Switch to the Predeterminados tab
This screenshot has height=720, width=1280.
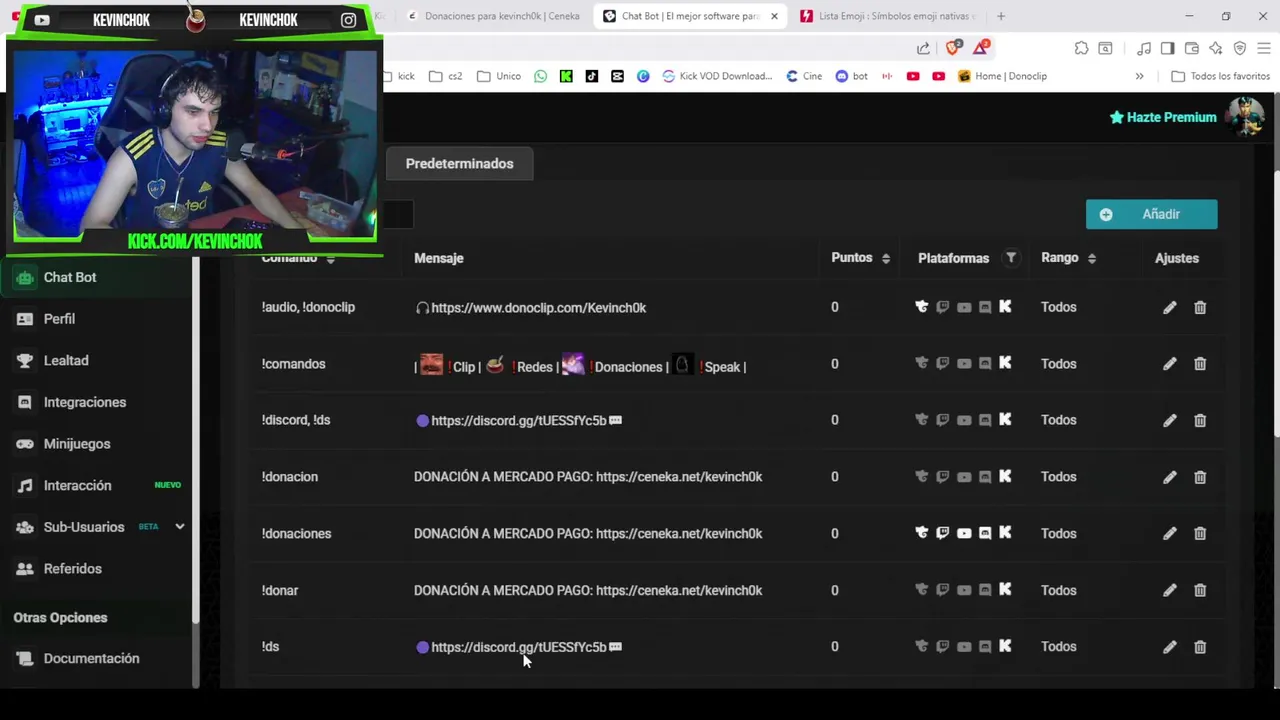(459, 164)
